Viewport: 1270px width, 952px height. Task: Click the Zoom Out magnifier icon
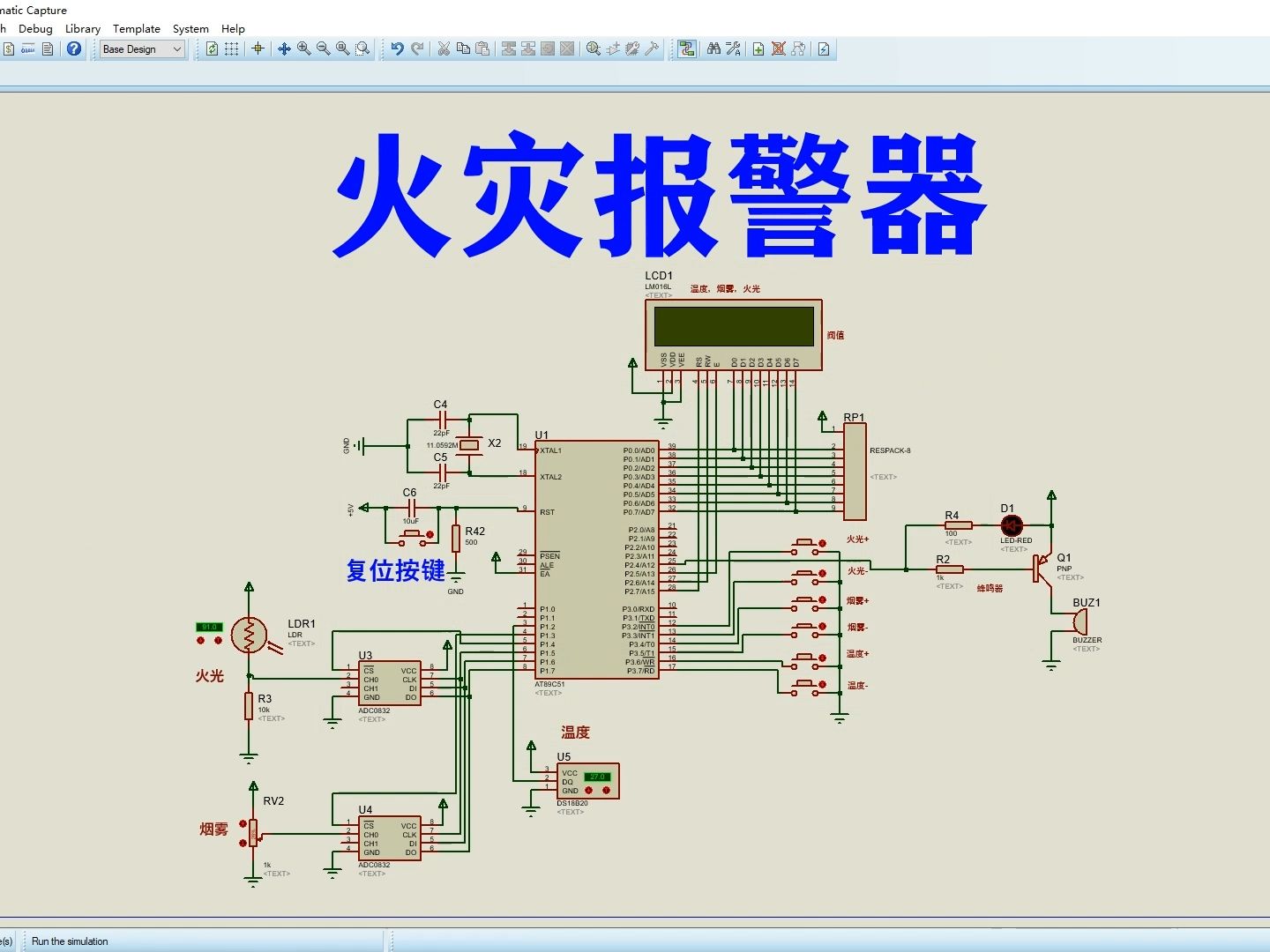click(323, 48)
